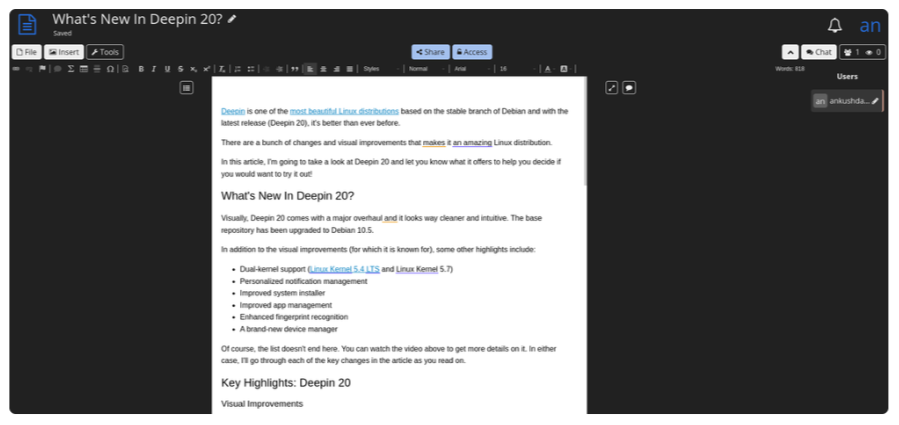Increase the indent
The image size is (899, 425).
[x=279, y=69]
